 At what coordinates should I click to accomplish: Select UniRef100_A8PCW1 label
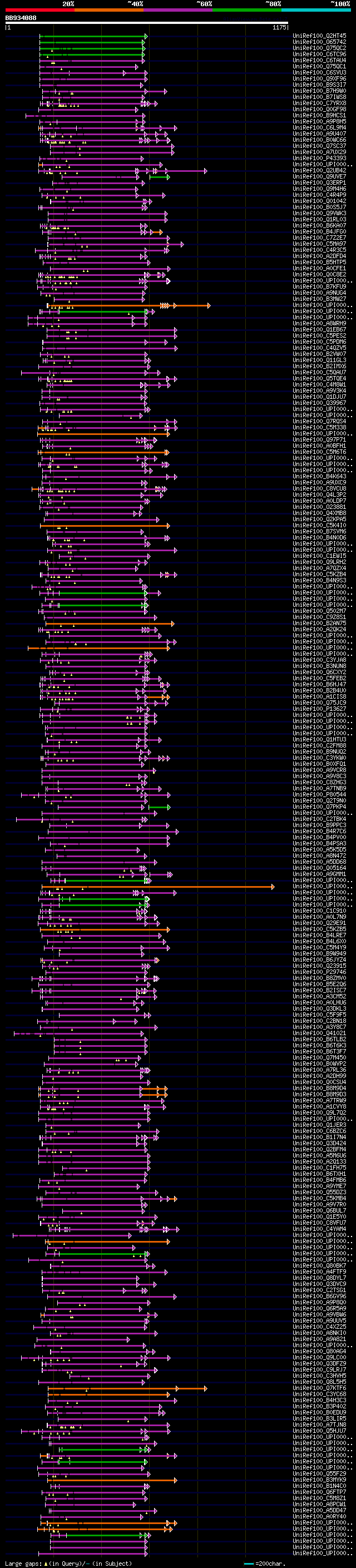(x=319, y=1504)
